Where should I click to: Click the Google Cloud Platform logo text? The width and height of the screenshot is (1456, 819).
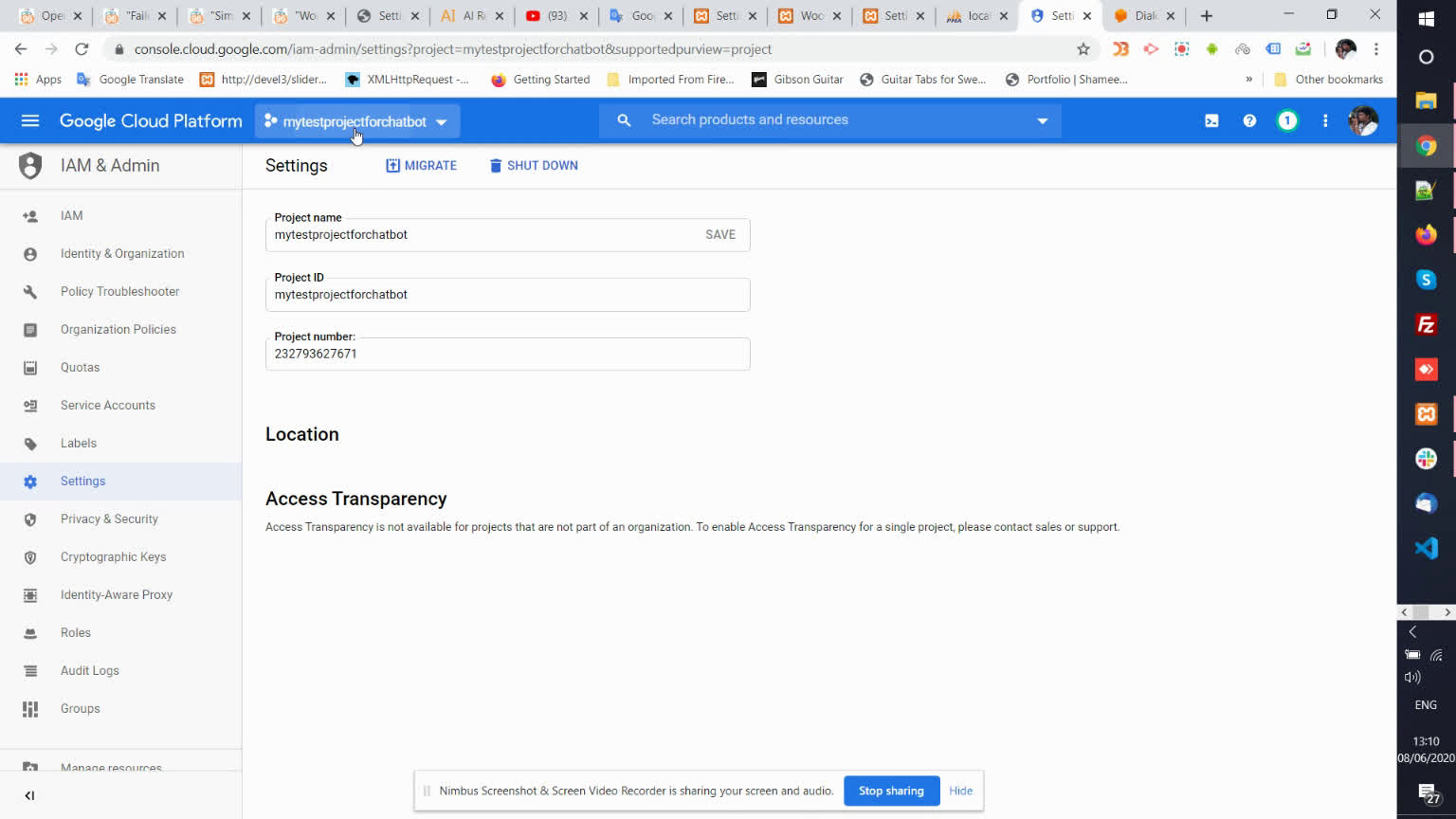pos(151,121)
